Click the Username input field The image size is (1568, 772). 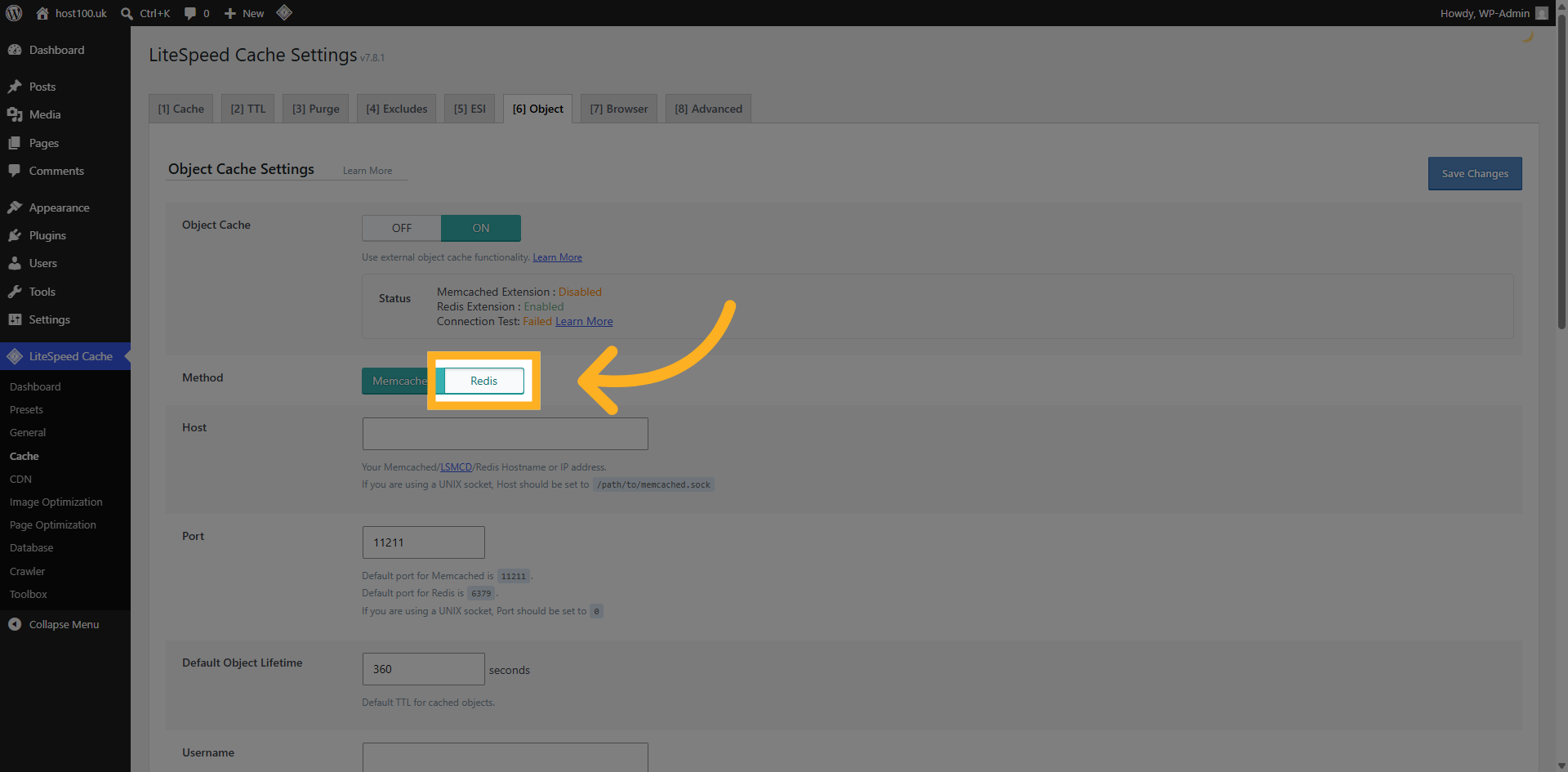[506, 757]
